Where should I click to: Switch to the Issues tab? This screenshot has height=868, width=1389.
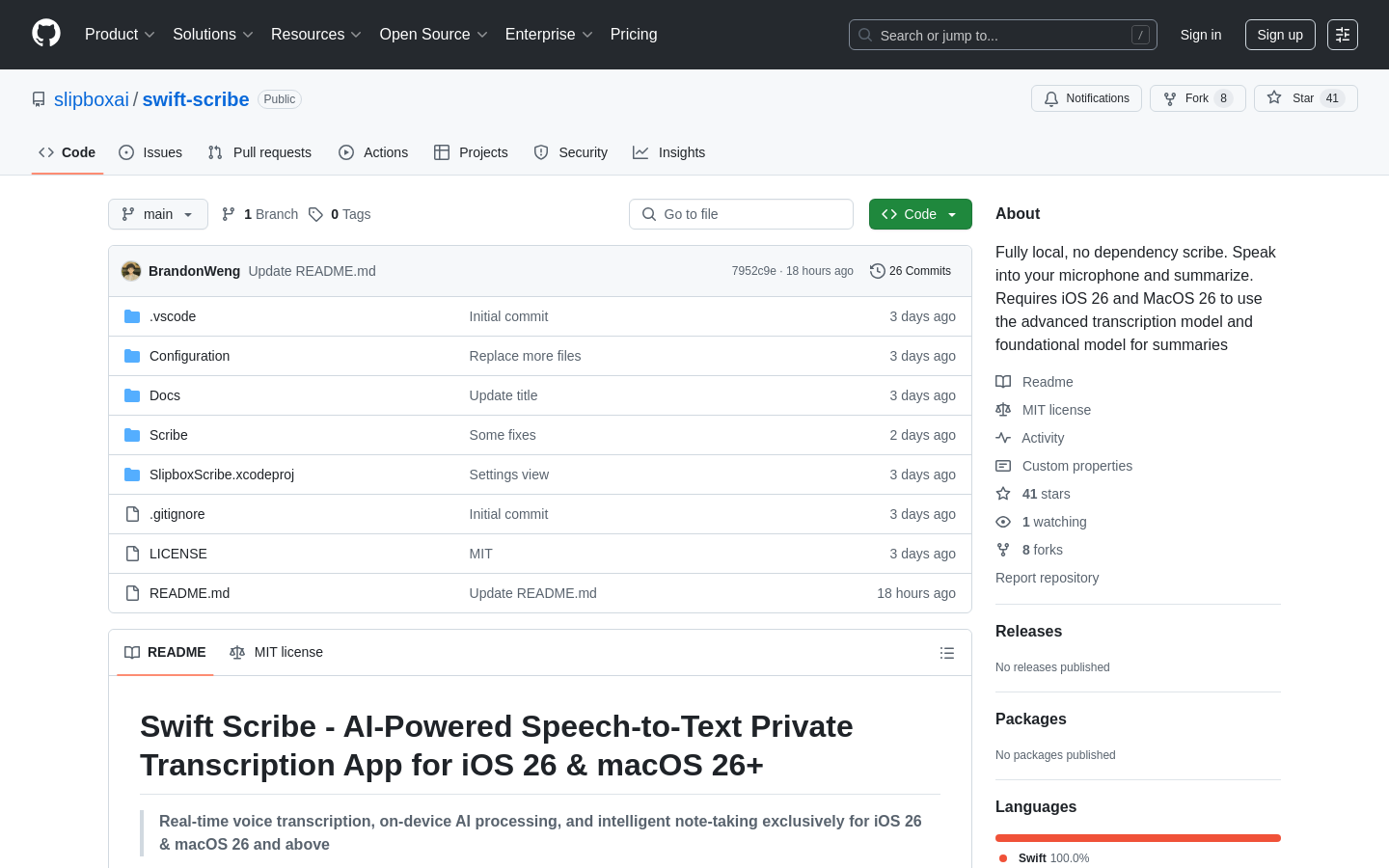point(150,152)
